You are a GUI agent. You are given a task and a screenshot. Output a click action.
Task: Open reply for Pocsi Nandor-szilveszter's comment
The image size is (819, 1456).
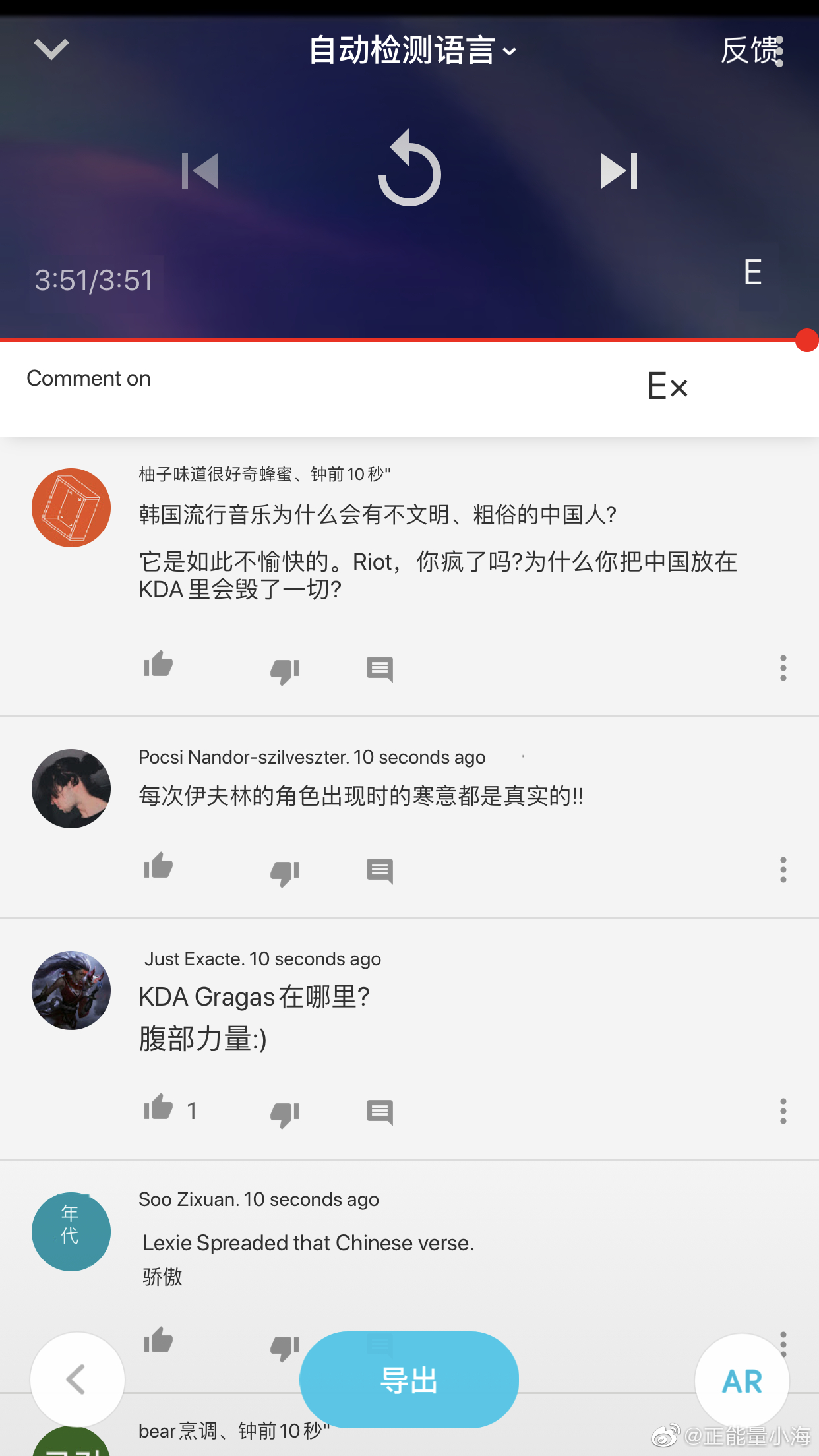[x=380, y=871]
